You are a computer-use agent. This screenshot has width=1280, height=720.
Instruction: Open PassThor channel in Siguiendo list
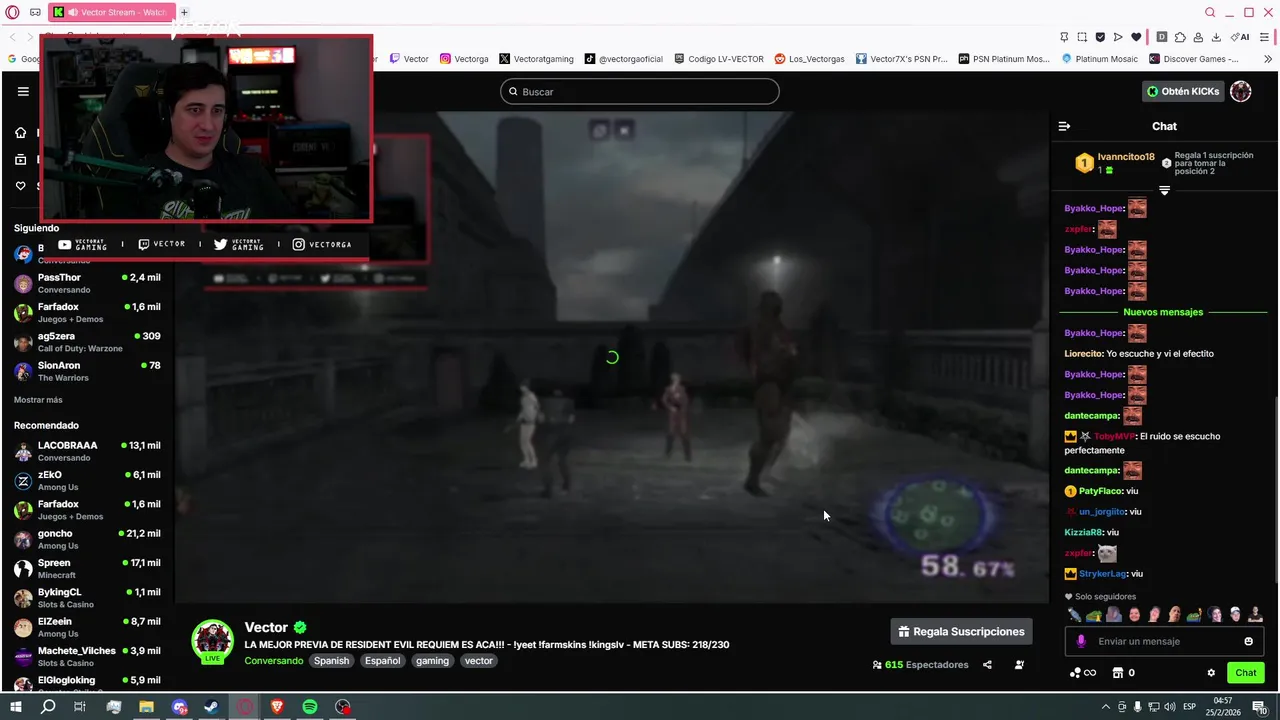(88, 283)
